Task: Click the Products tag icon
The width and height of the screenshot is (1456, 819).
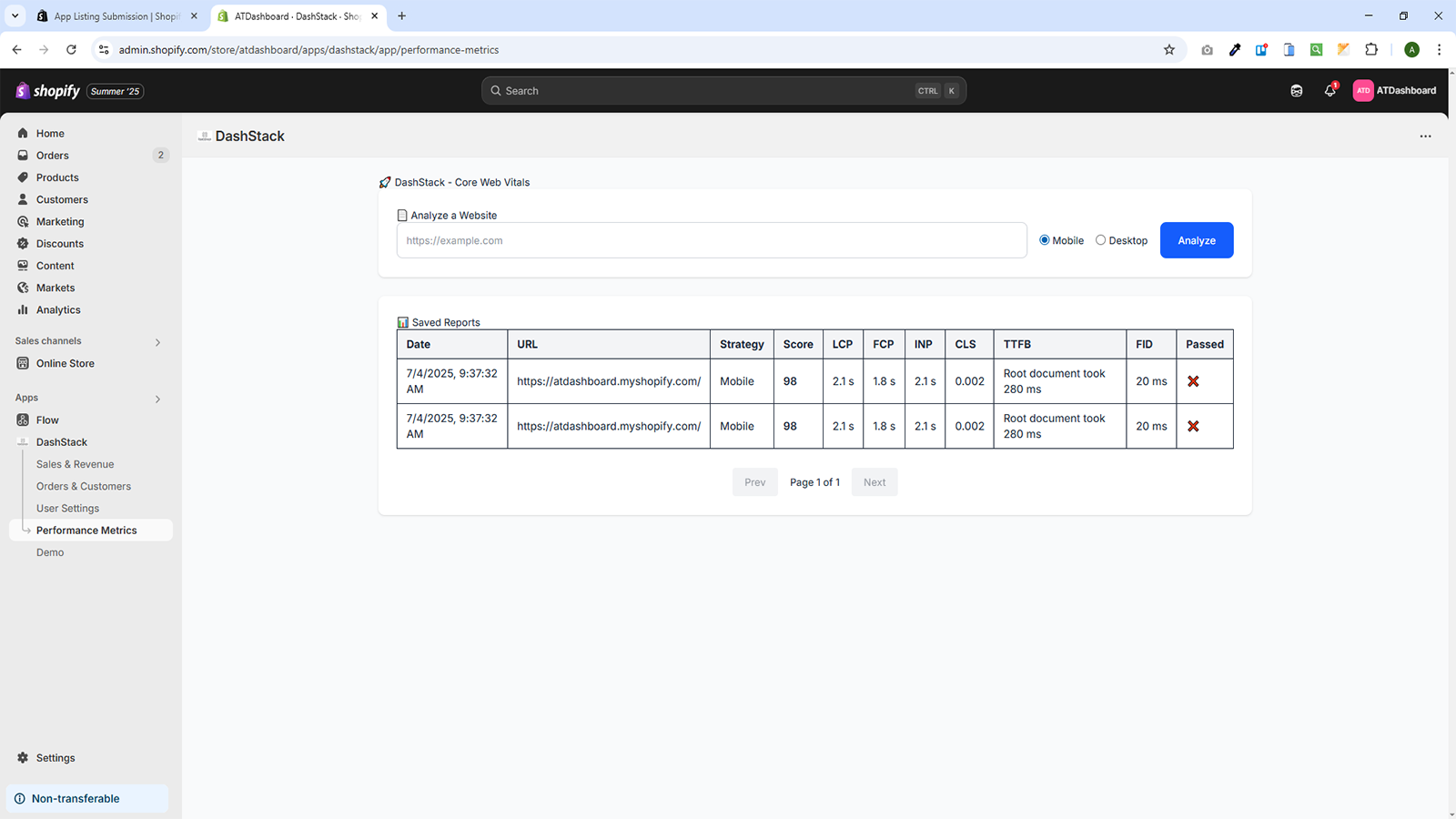Action: coord(23,177)
